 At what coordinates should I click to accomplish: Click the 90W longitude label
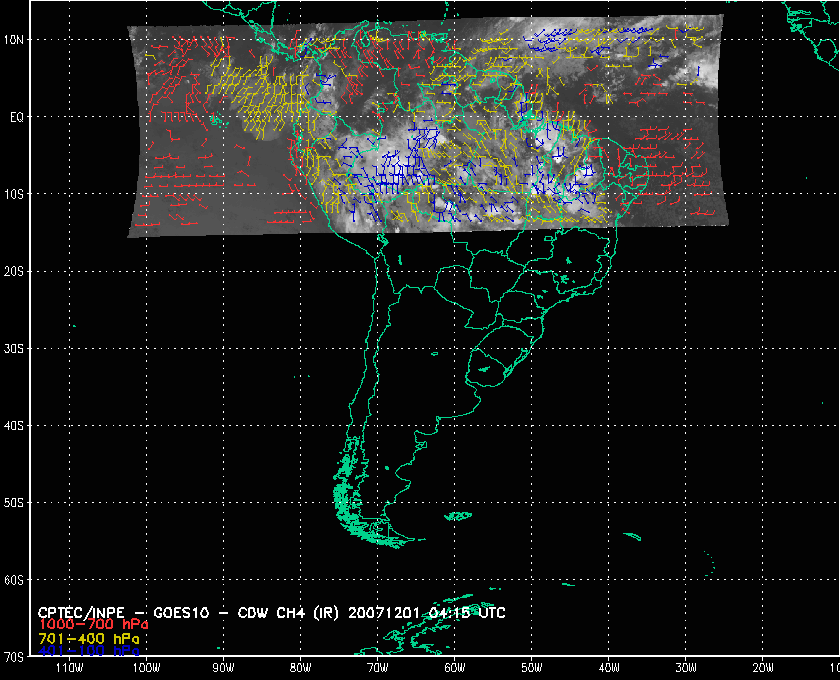(223, 668)
